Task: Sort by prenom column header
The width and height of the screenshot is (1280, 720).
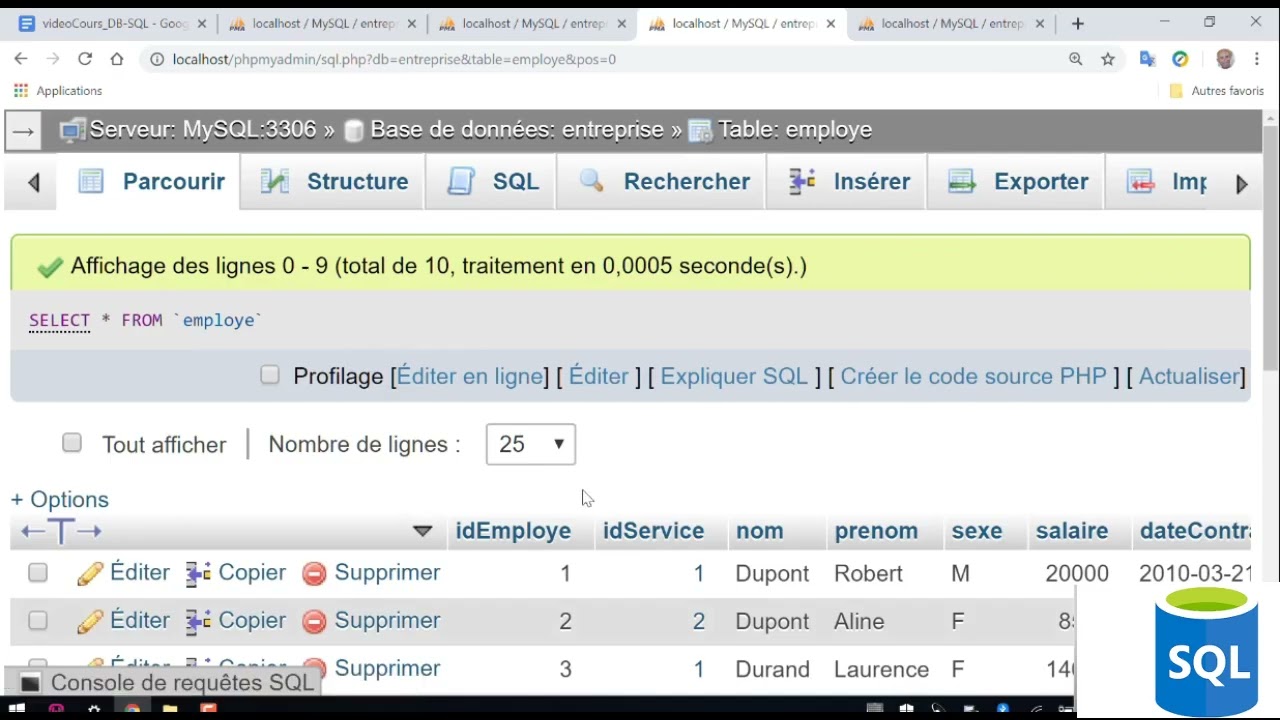Action: pyautogui.click(x=876, y=531)
